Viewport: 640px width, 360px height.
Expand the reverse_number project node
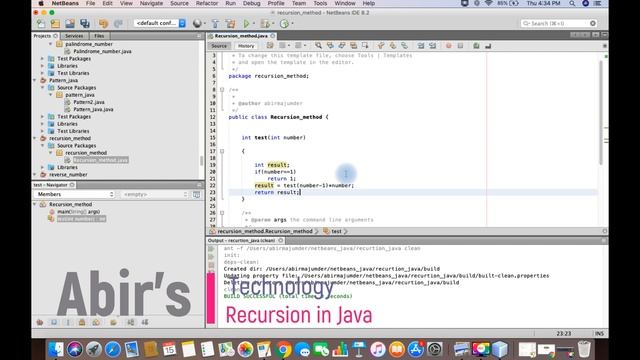(x=35, y=175)
